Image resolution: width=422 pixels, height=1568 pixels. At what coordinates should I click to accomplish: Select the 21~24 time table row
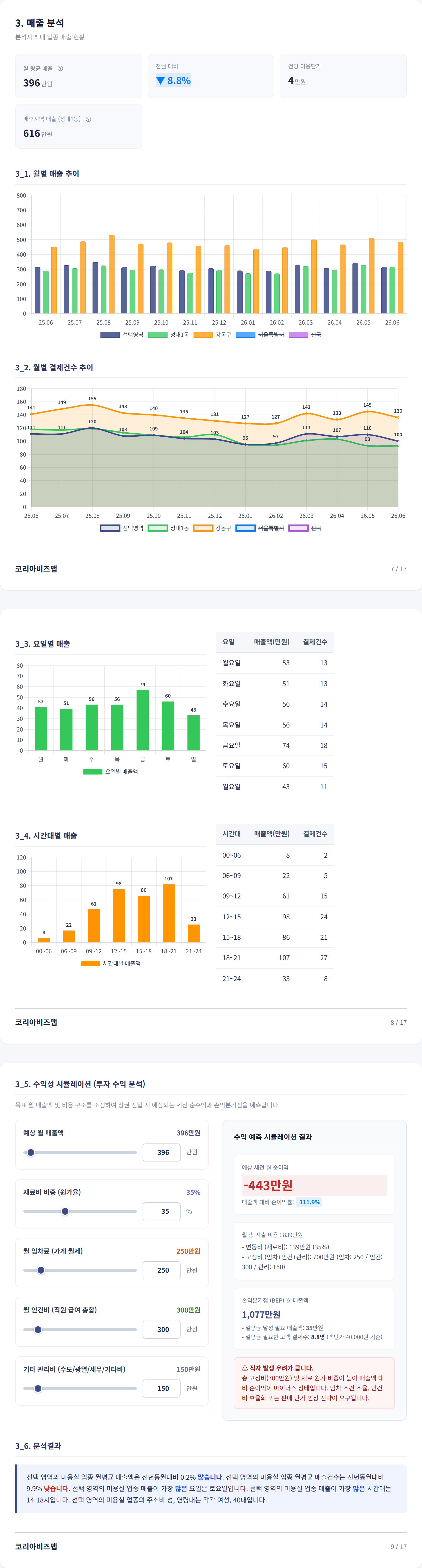pyautogui.click(x=275, y=978)
